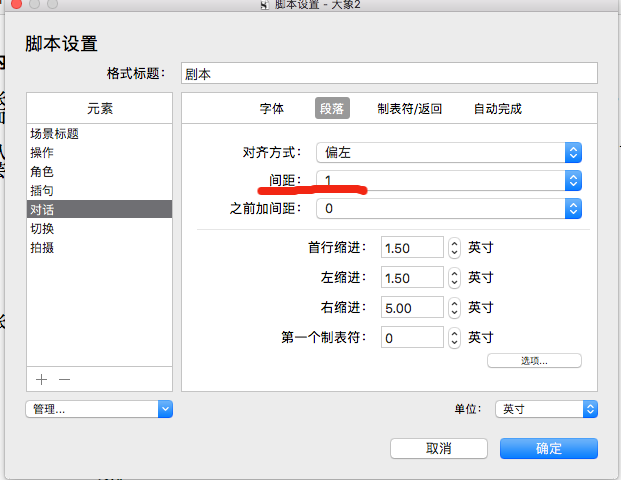Open the 自动完成 tab

[497, 109]
